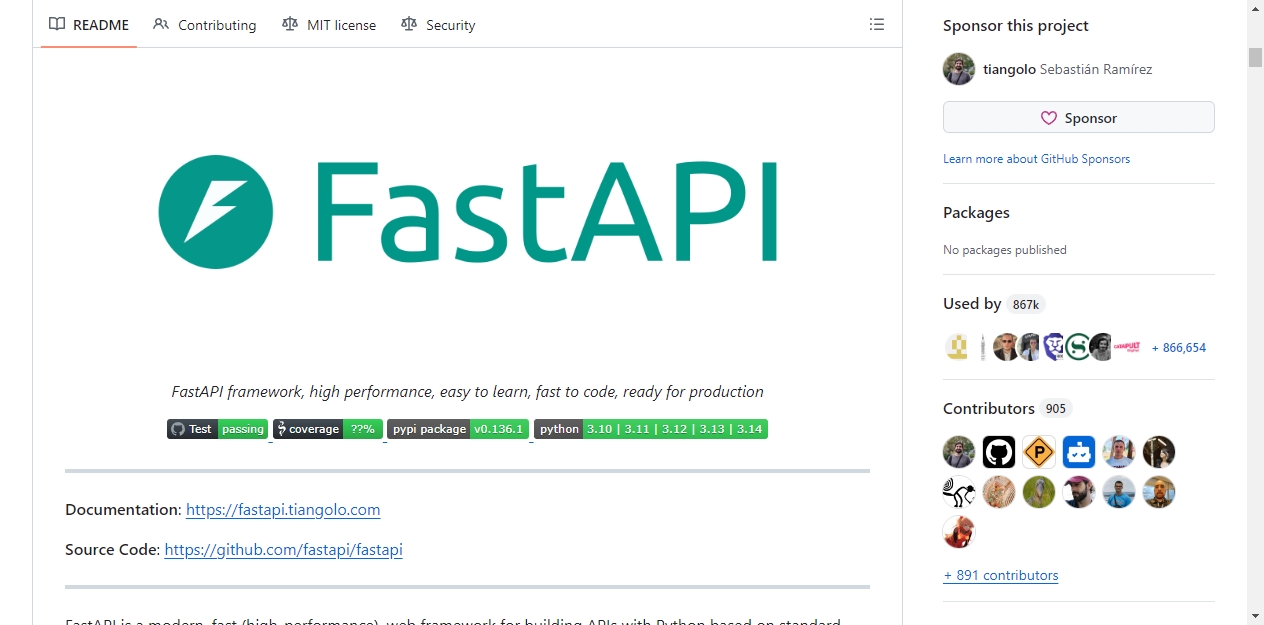Viewport: 1264px width, 625px height.
Task: Open the tiangolo profile name link
Action: pos(1009,69)
